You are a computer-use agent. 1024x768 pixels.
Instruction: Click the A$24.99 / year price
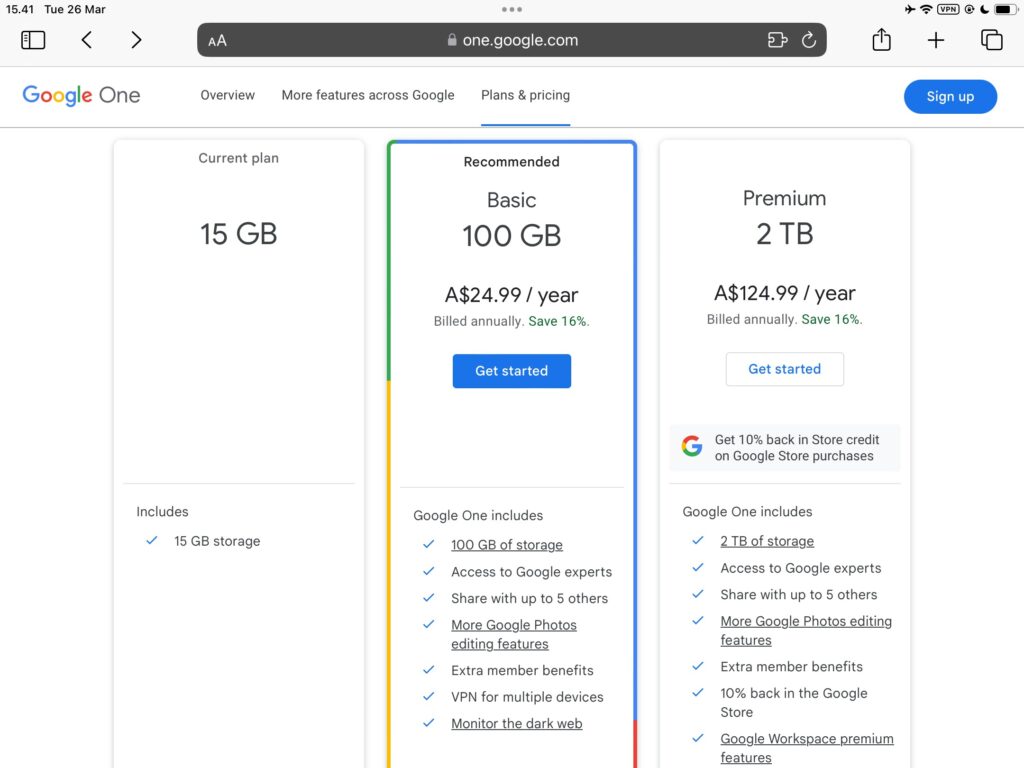pyautogui.click(x=511, y=295)
